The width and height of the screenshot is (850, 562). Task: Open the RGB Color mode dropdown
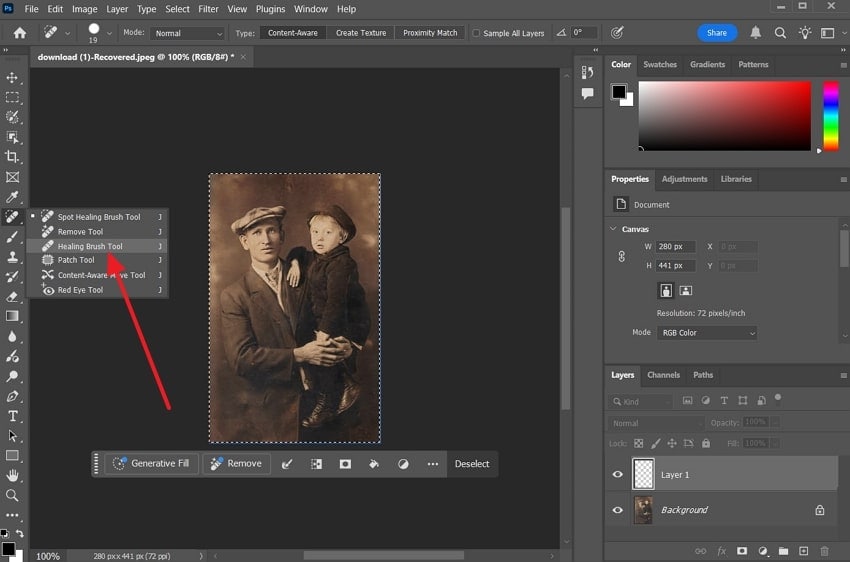[x=706, y=333]
